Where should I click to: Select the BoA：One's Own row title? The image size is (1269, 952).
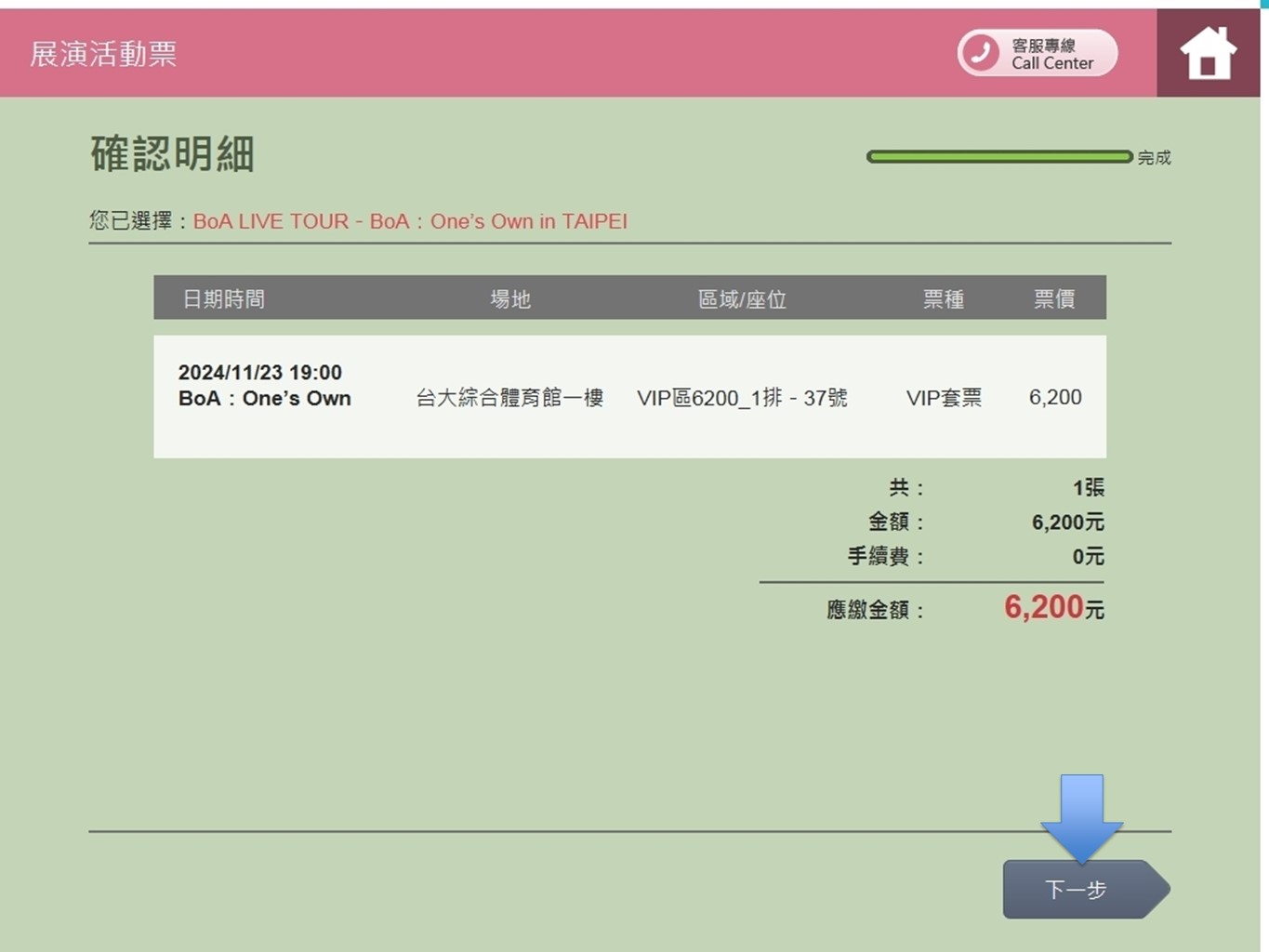click(265, 398)
